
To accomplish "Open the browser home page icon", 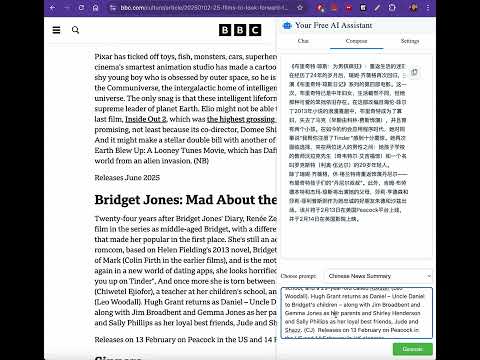I will pyautogui.click(x=95, y=8).
